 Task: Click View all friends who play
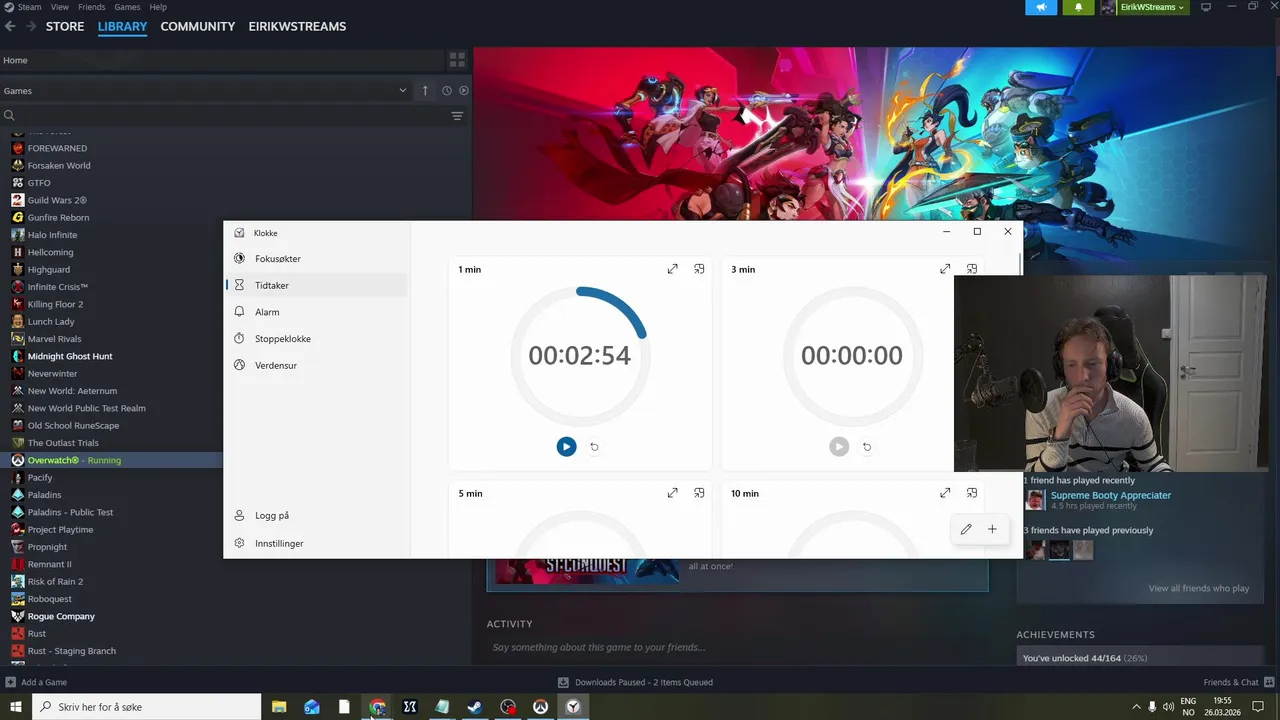[x=1198, y=588]
